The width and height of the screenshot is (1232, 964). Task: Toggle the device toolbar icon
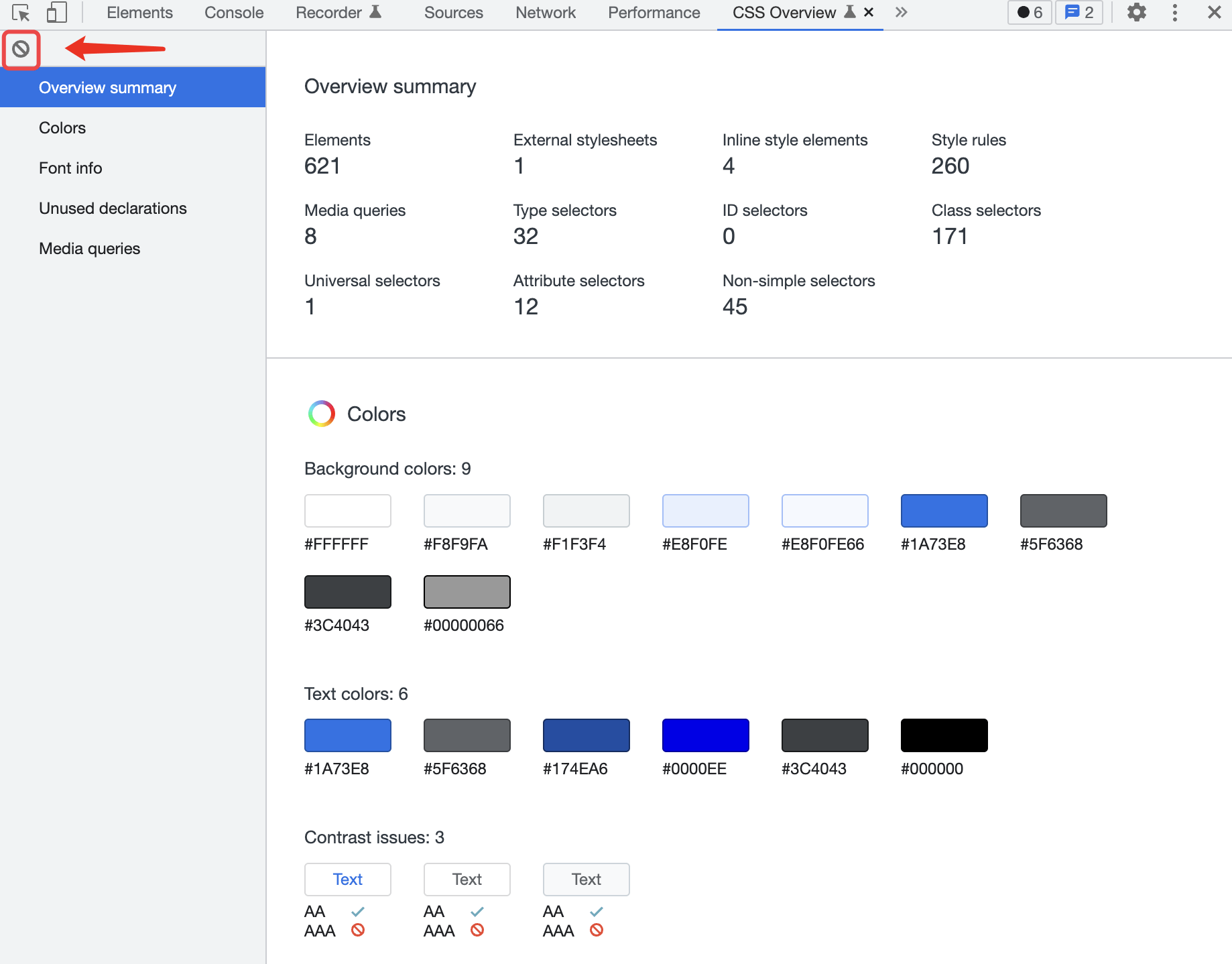pos(57,13)
